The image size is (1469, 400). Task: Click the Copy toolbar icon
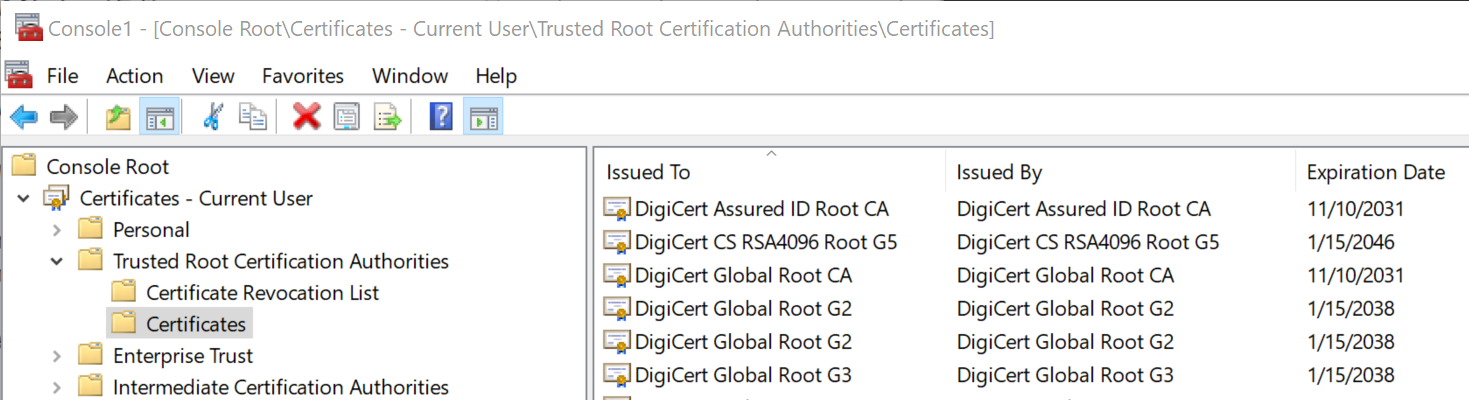pos(252,117)
